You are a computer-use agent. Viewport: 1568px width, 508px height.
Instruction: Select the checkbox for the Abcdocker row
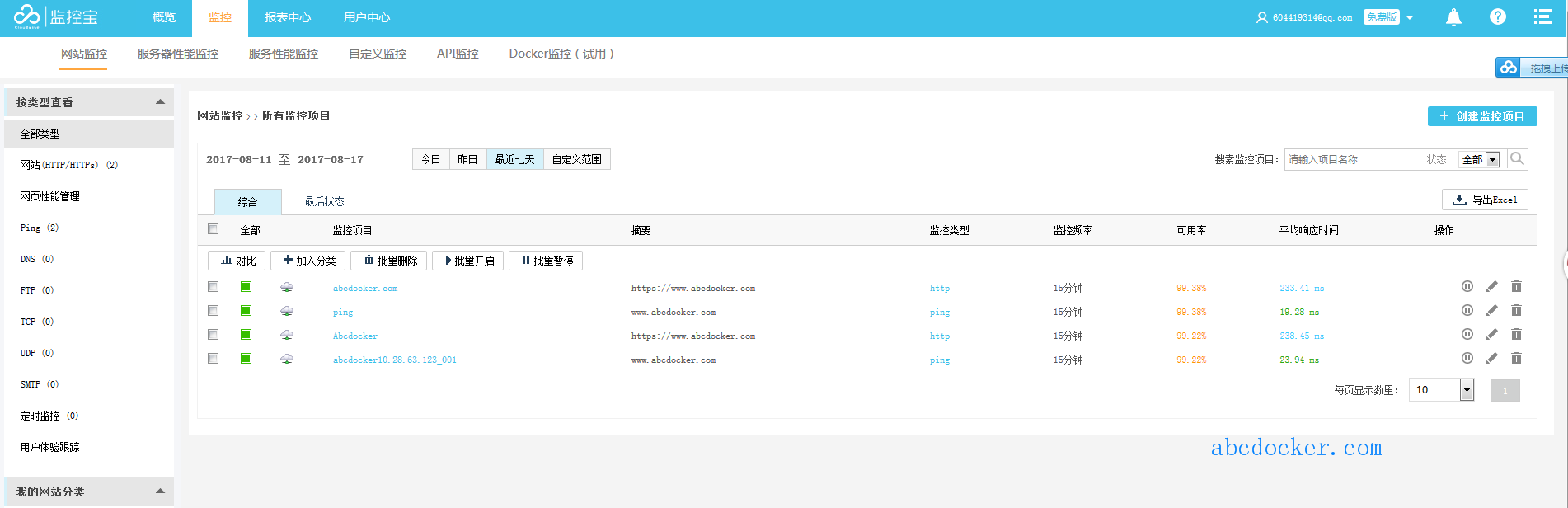pos(214,335)
